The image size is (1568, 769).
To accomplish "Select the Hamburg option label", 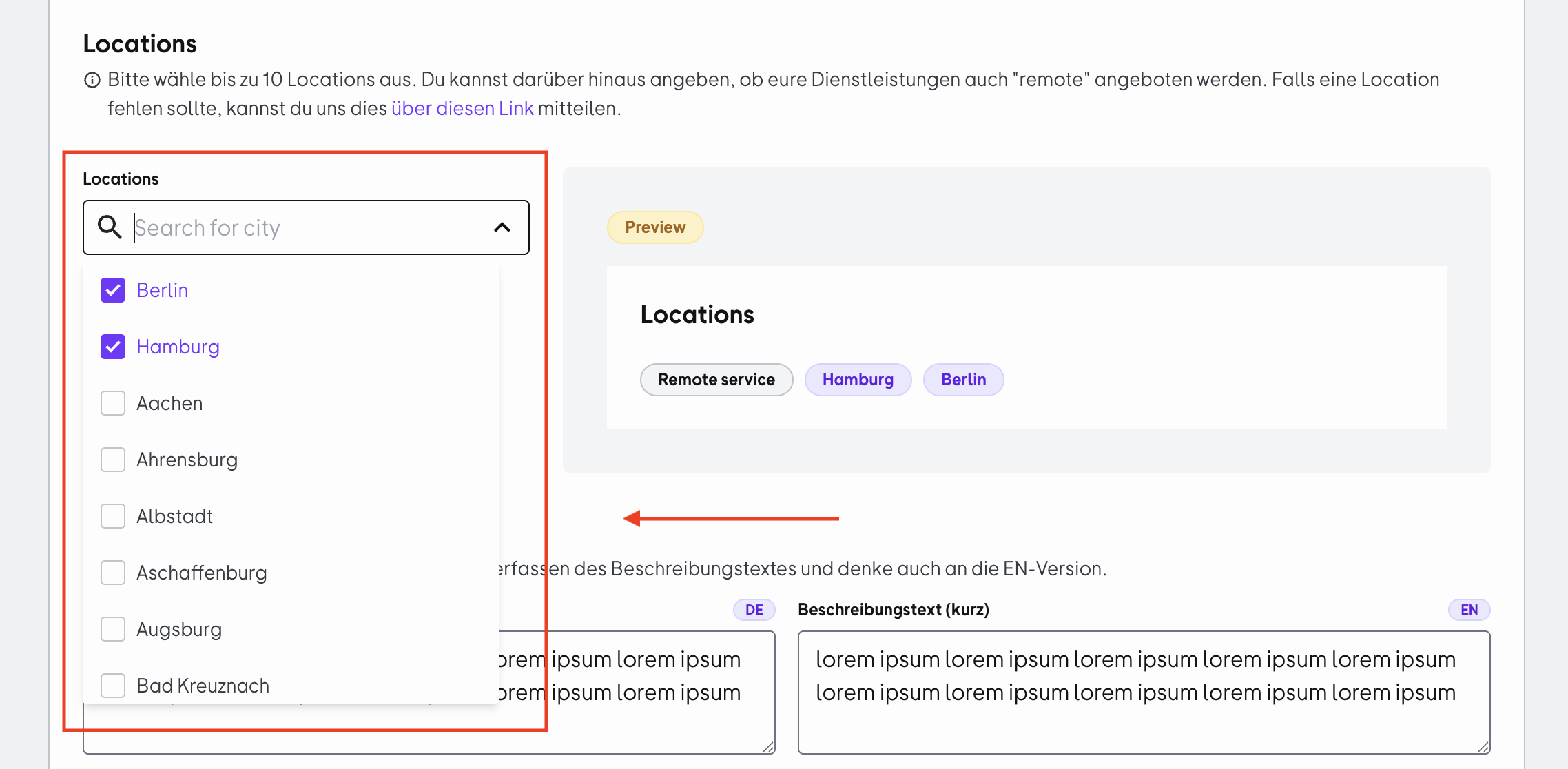I will click(x=178, y=347).
